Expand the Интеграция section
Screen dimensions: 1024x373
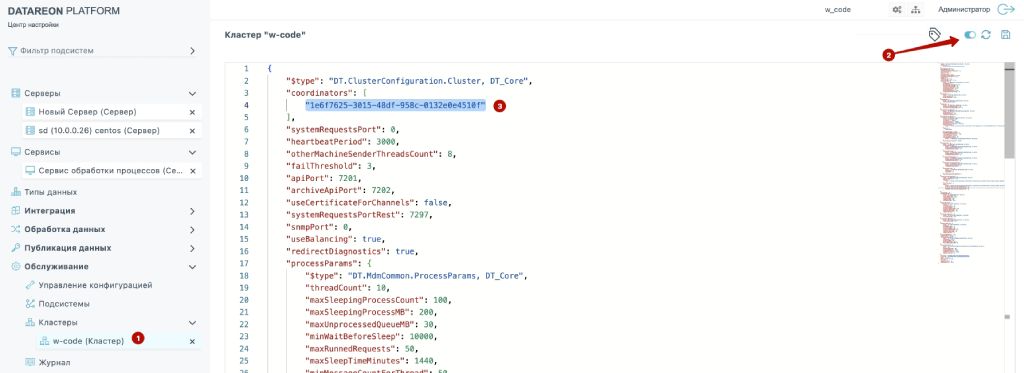(192, 211)
